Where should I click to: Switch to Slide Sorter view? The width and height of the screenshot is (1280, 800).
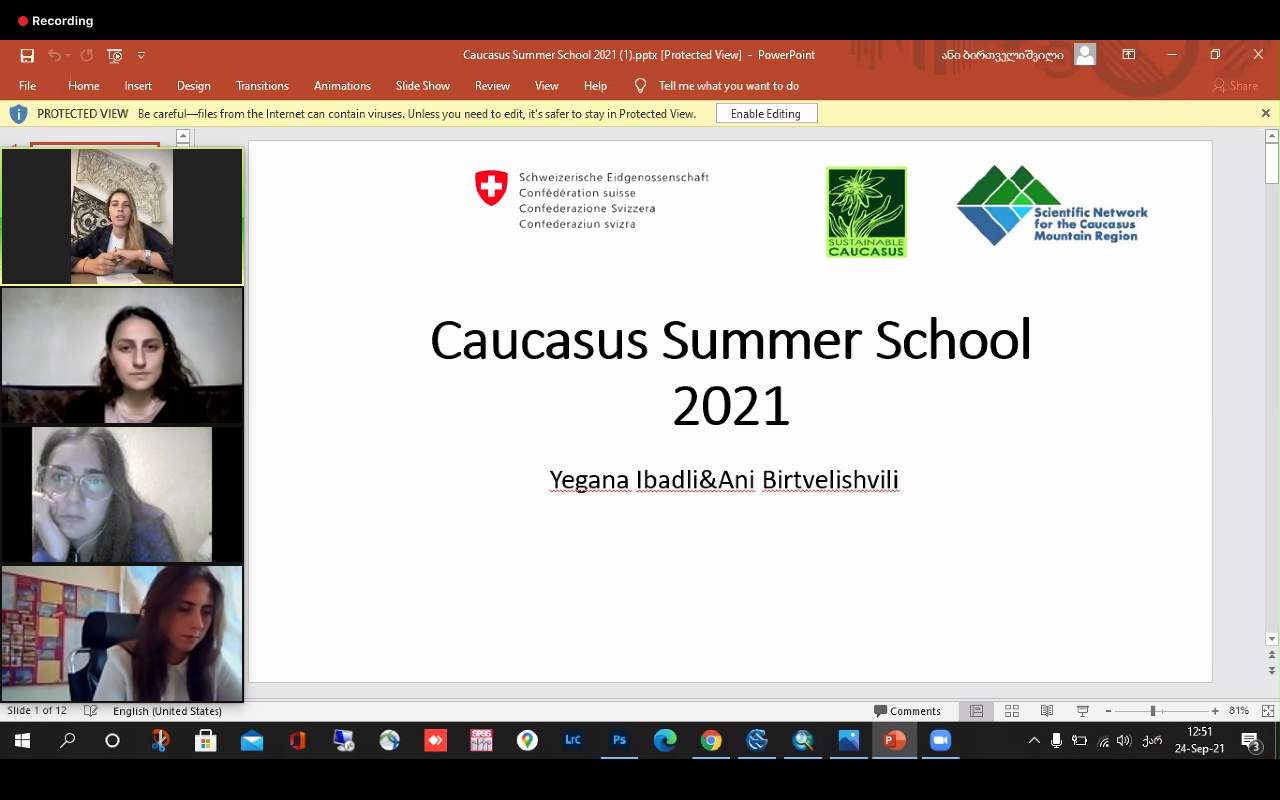(x=1012, y=711)
